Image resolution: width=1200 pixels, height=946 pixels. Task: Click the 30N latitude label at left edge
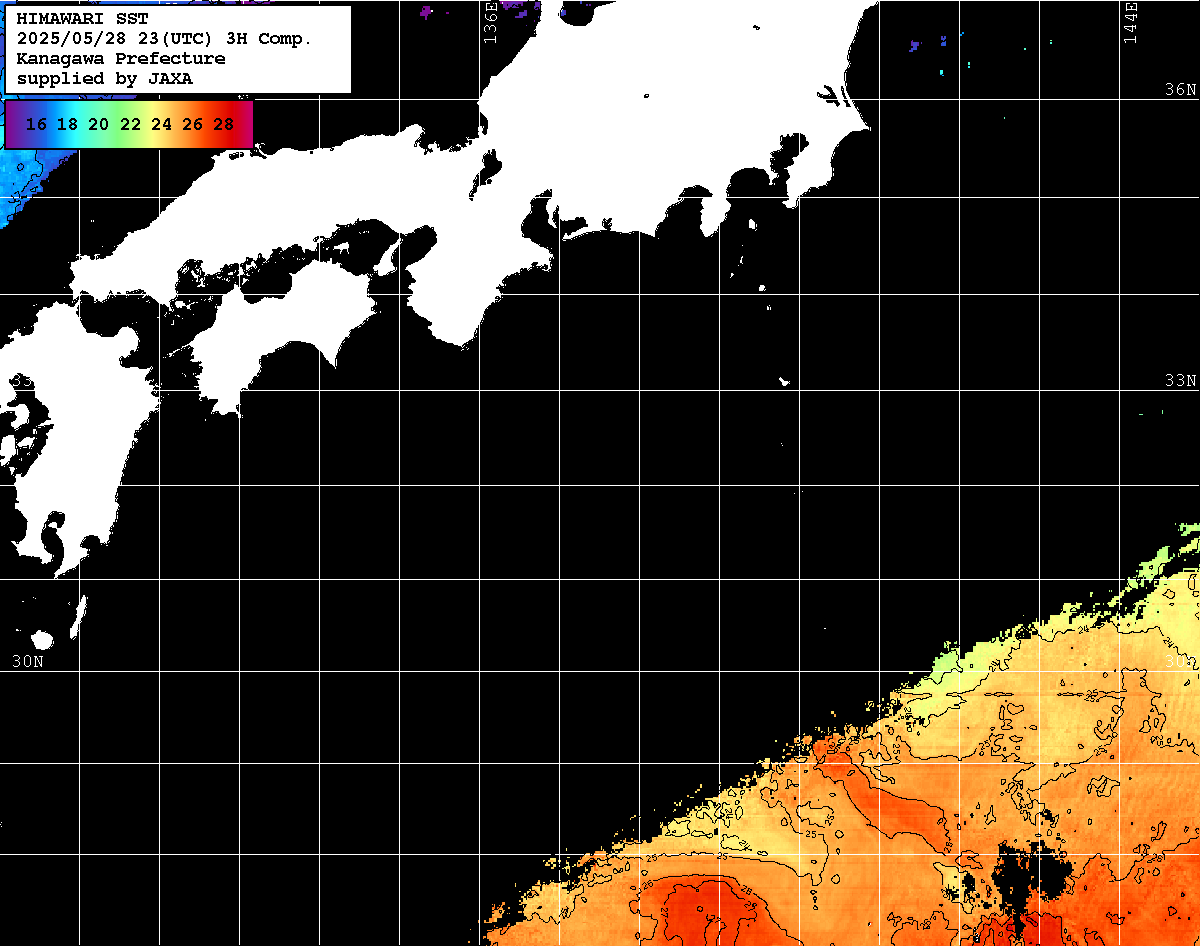(28, 661)
